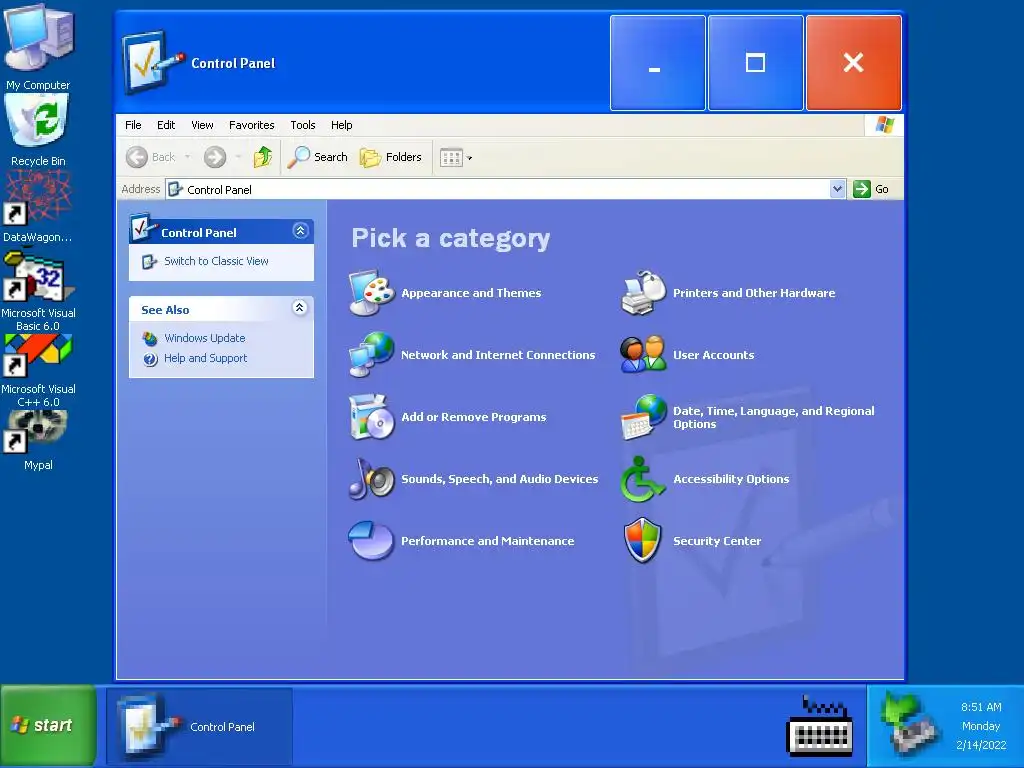Open the Search toolbar button

tap(317, 157)
